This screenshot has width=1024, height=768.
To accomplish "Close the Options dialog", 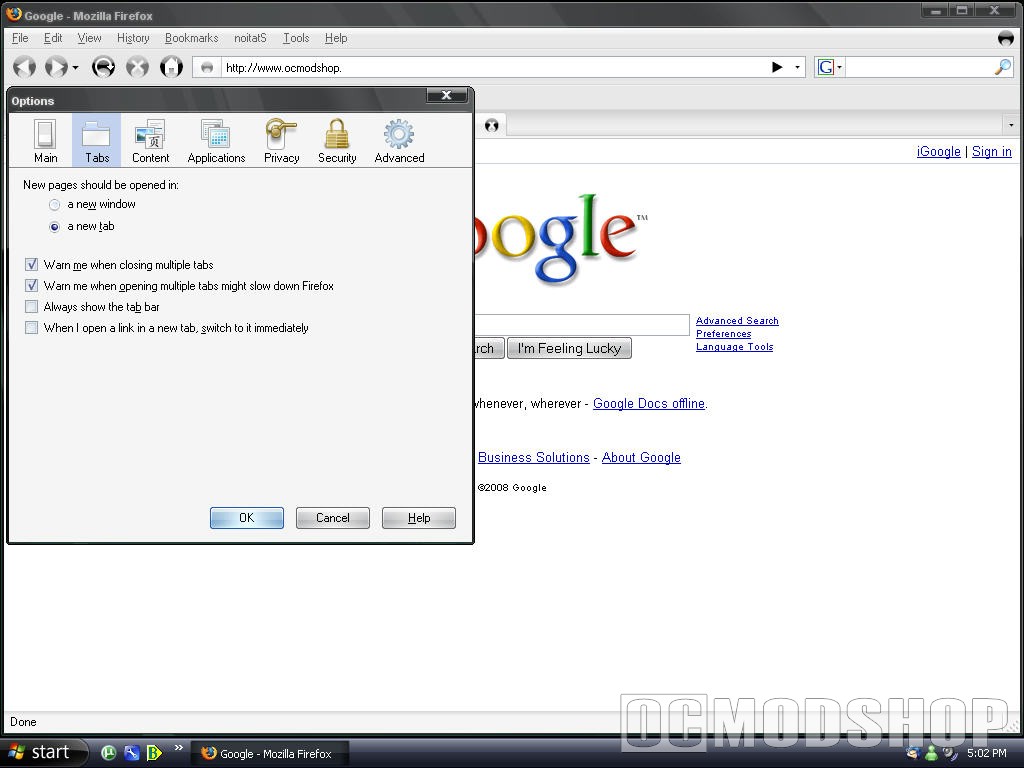I will (447, 95).
